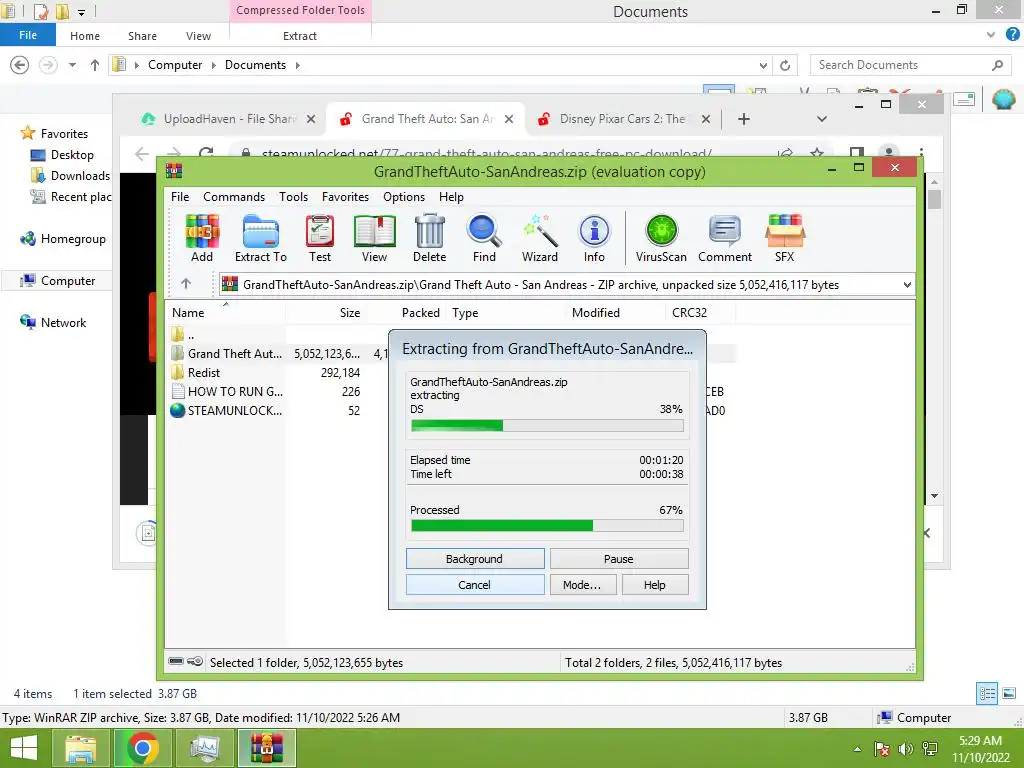Send extraction to Background

tap(475, 559)
